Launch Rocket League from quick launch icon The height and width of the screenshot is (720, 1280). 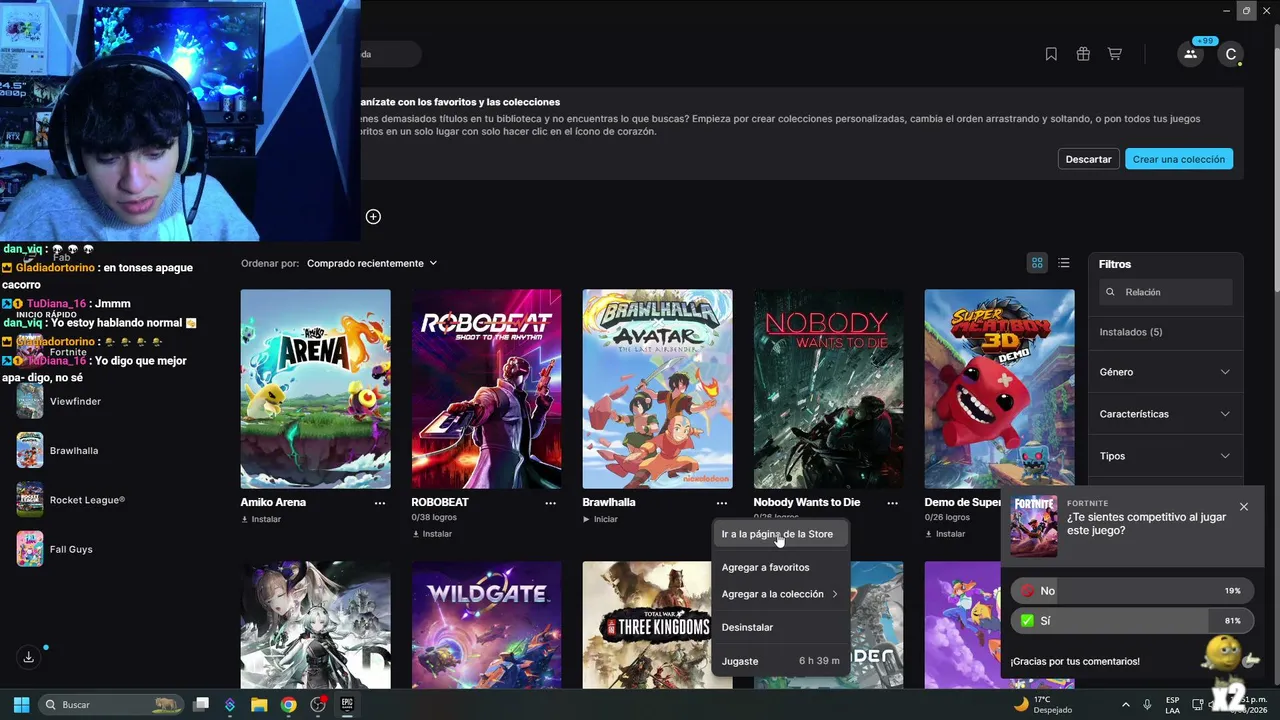pos(30,500)
